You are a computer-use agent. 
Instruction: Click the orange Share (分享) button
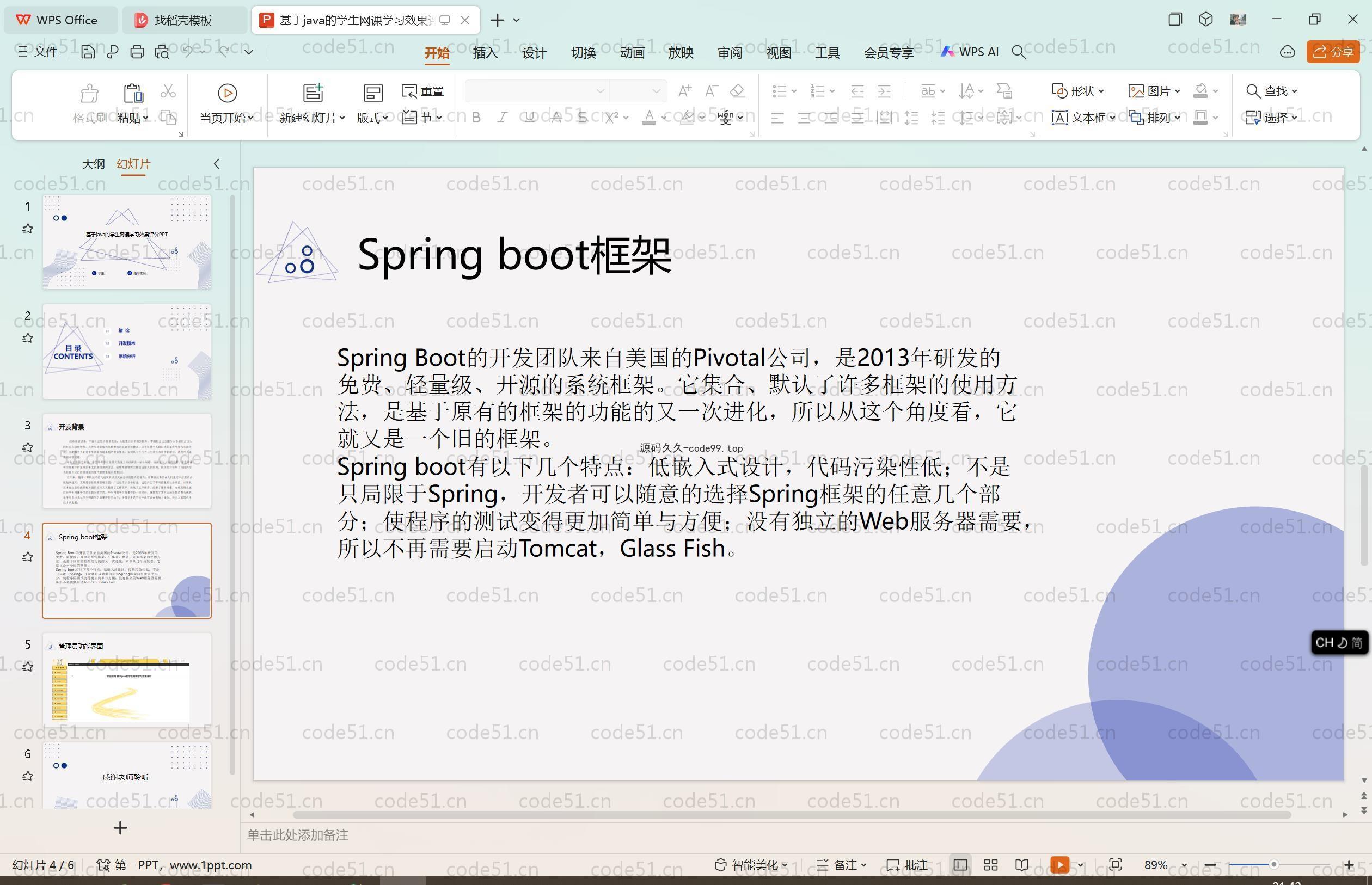click(x=1333, y=52)
